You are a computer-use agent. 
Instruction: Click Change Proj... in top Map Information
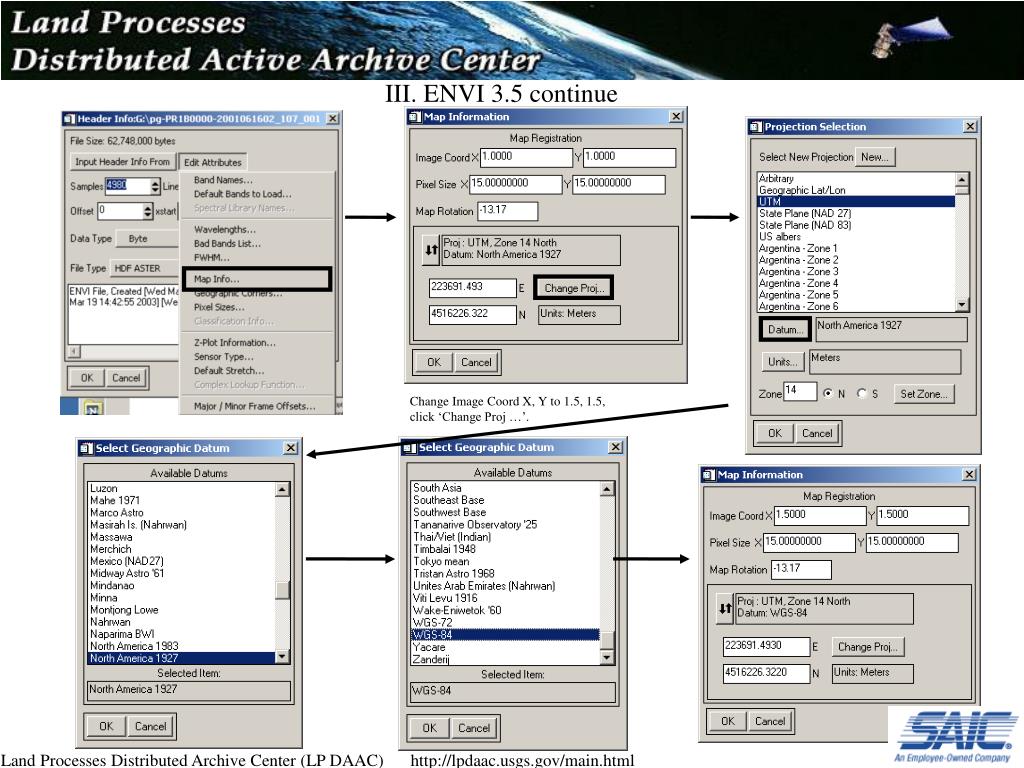(x=574, y=288)
